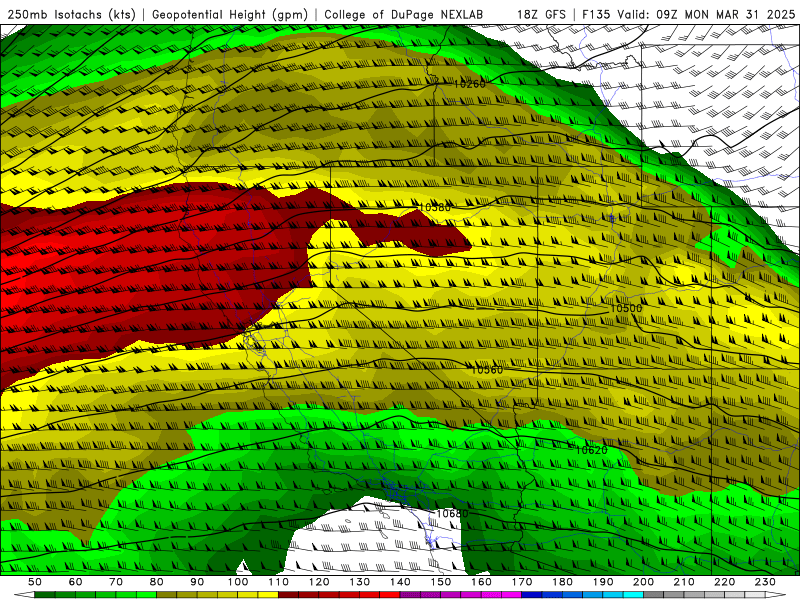Click the 210 knot color scale label
Screen dimensions: 800x600
click(x=684, y=582)
